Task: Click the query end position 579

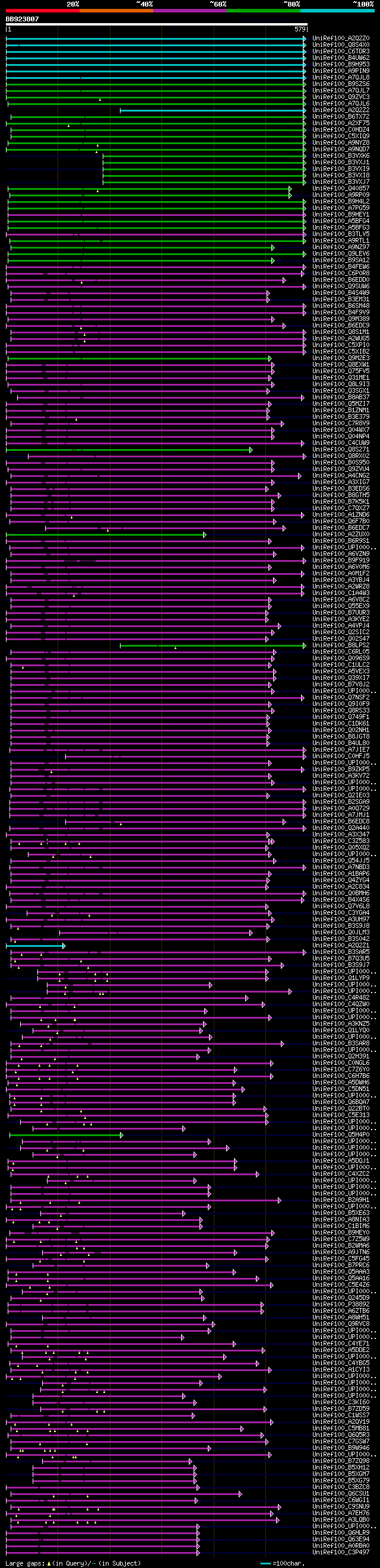Action: 300,29
